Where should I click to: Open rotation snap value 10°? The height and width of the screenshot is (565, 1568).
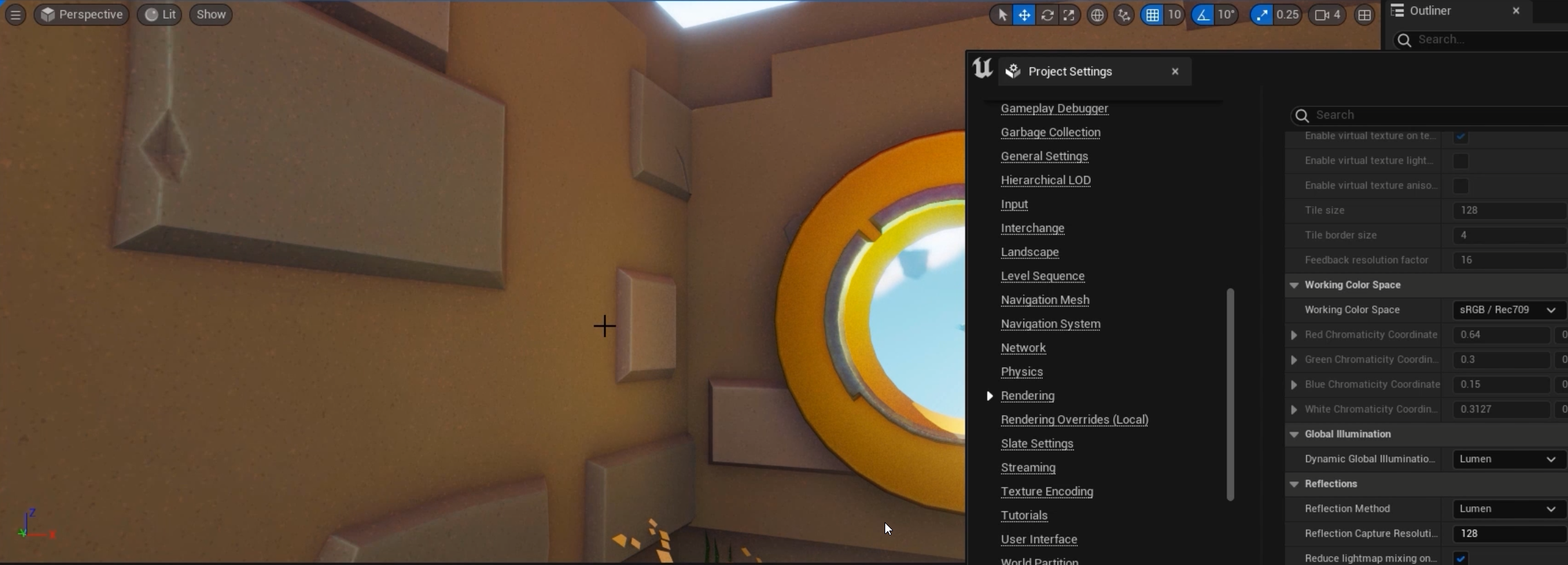click(x=1227, y=15)
